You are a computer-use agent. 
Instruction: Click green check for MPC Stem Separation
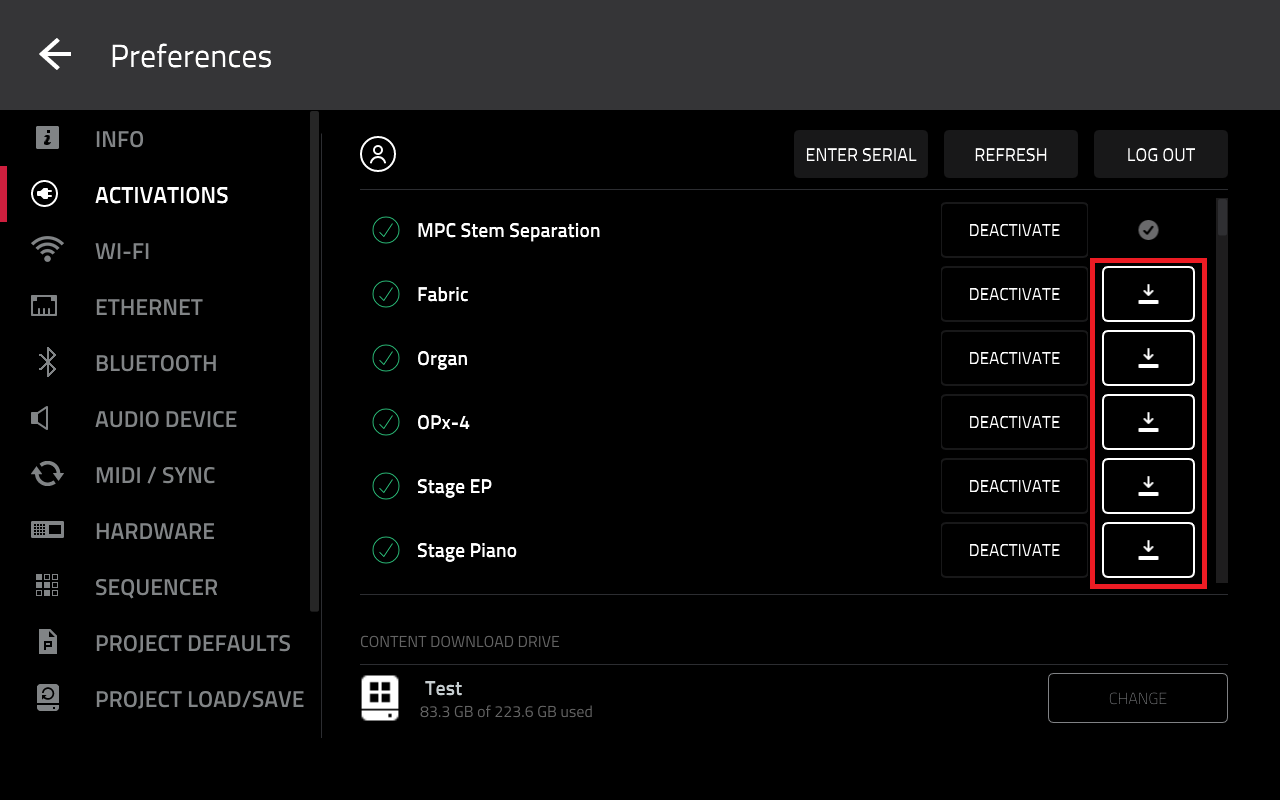tap(386, 230)
